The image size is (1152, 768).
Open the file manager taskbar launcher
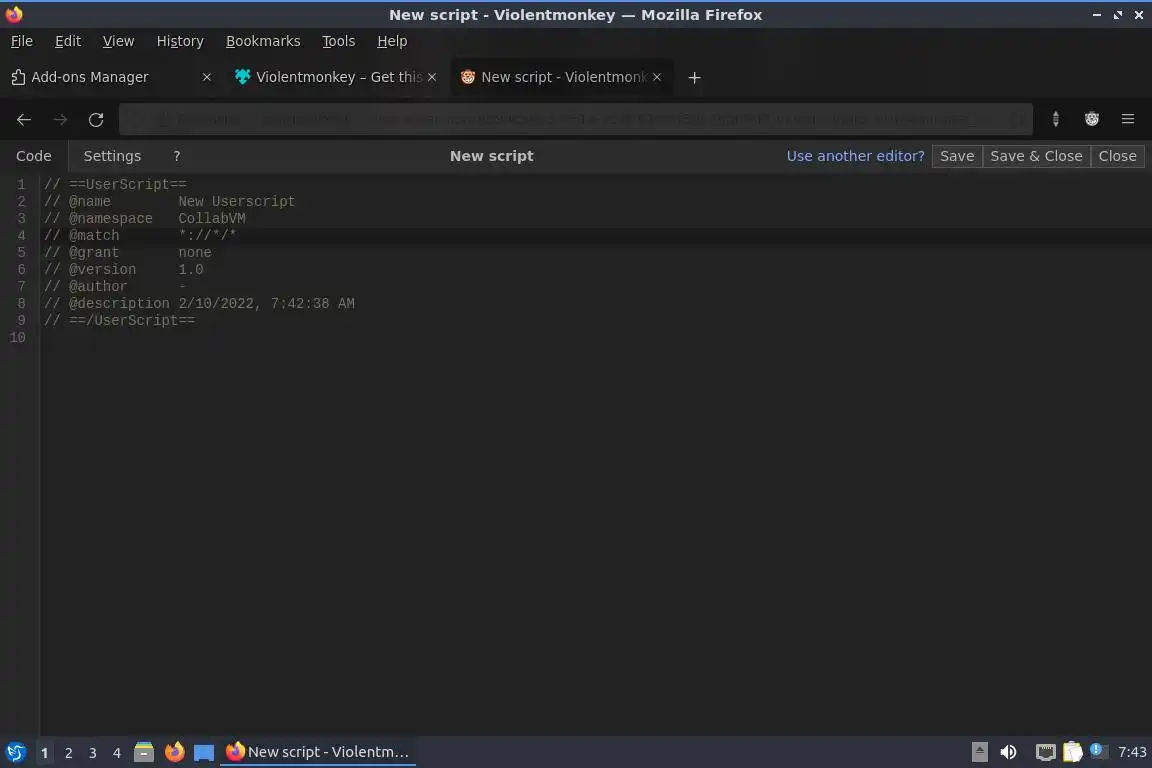[144, 752]
